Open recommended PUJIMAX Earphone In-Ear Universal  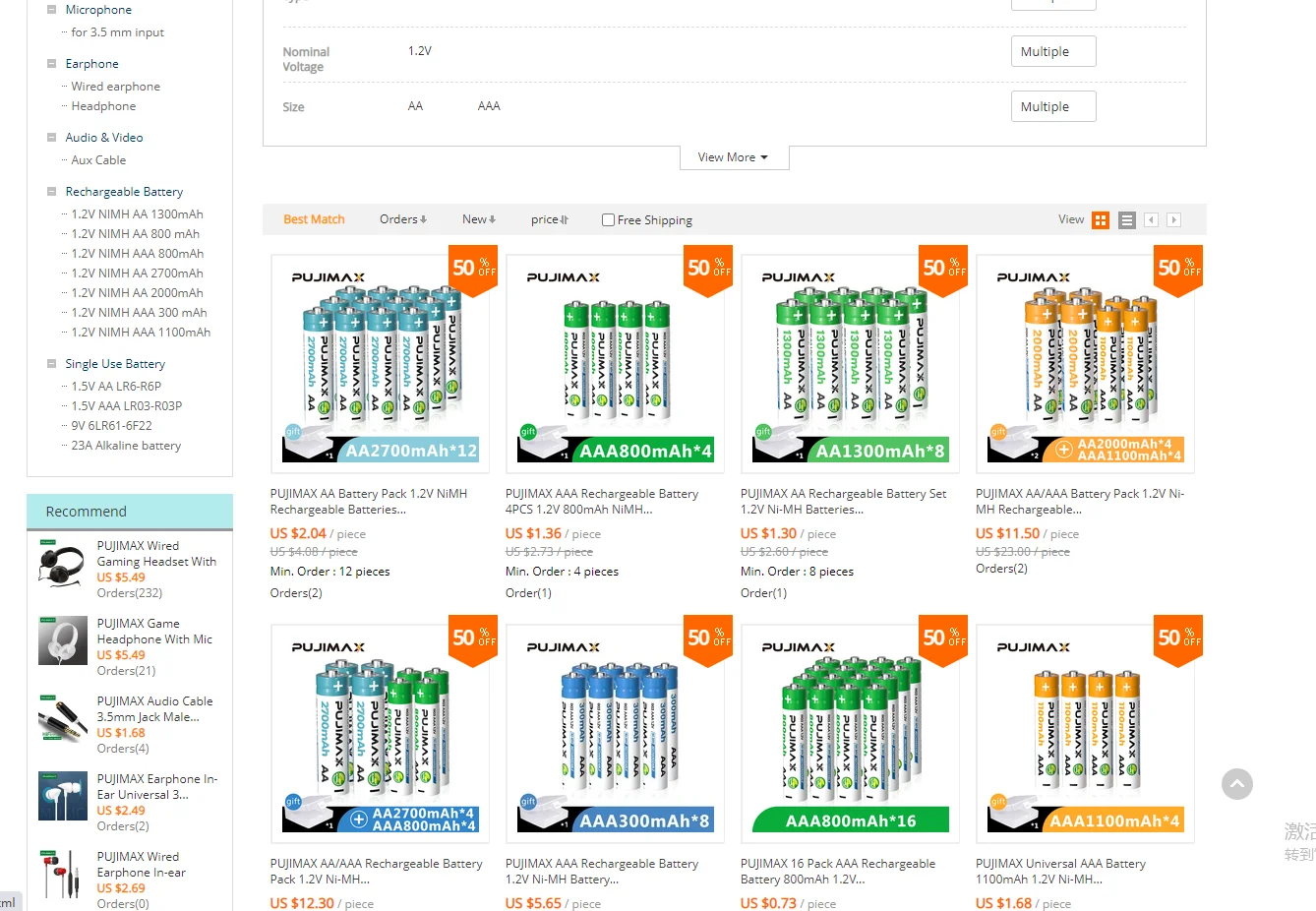pyautogui.click(x=157, y=787)
